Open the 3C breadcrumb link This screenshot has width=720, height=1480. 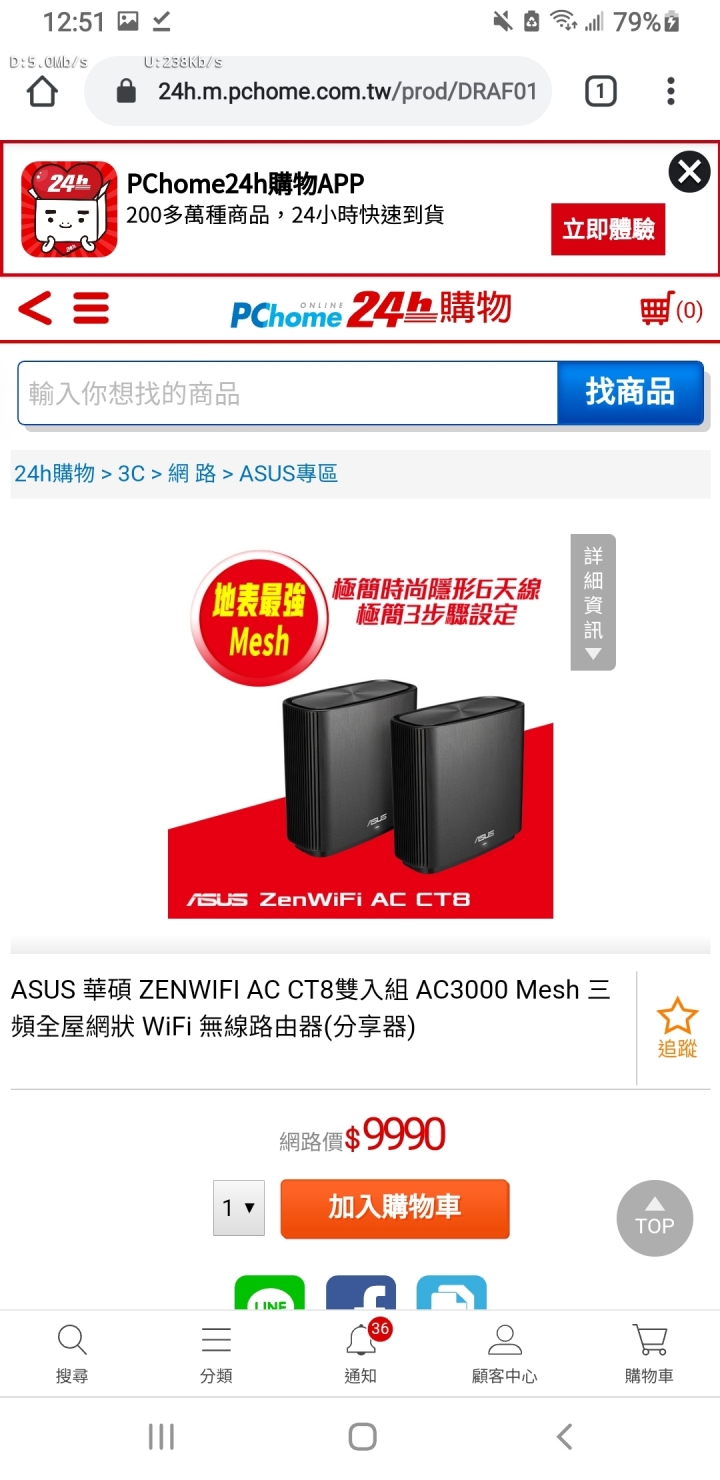tap(131, 473)
